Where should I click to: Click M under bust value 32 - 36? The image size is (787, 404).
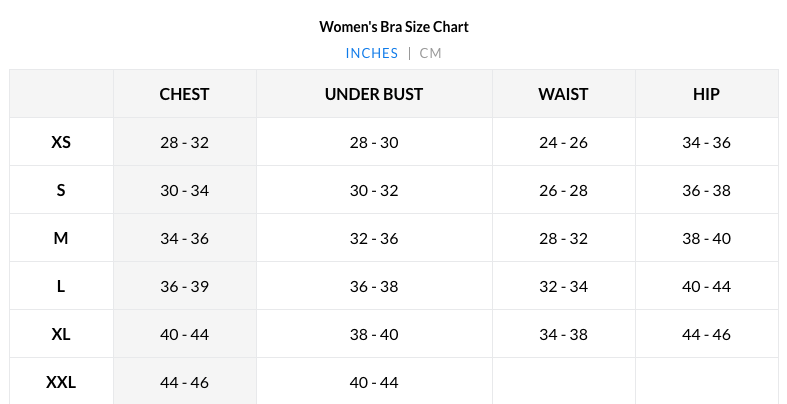click(374, 238)
